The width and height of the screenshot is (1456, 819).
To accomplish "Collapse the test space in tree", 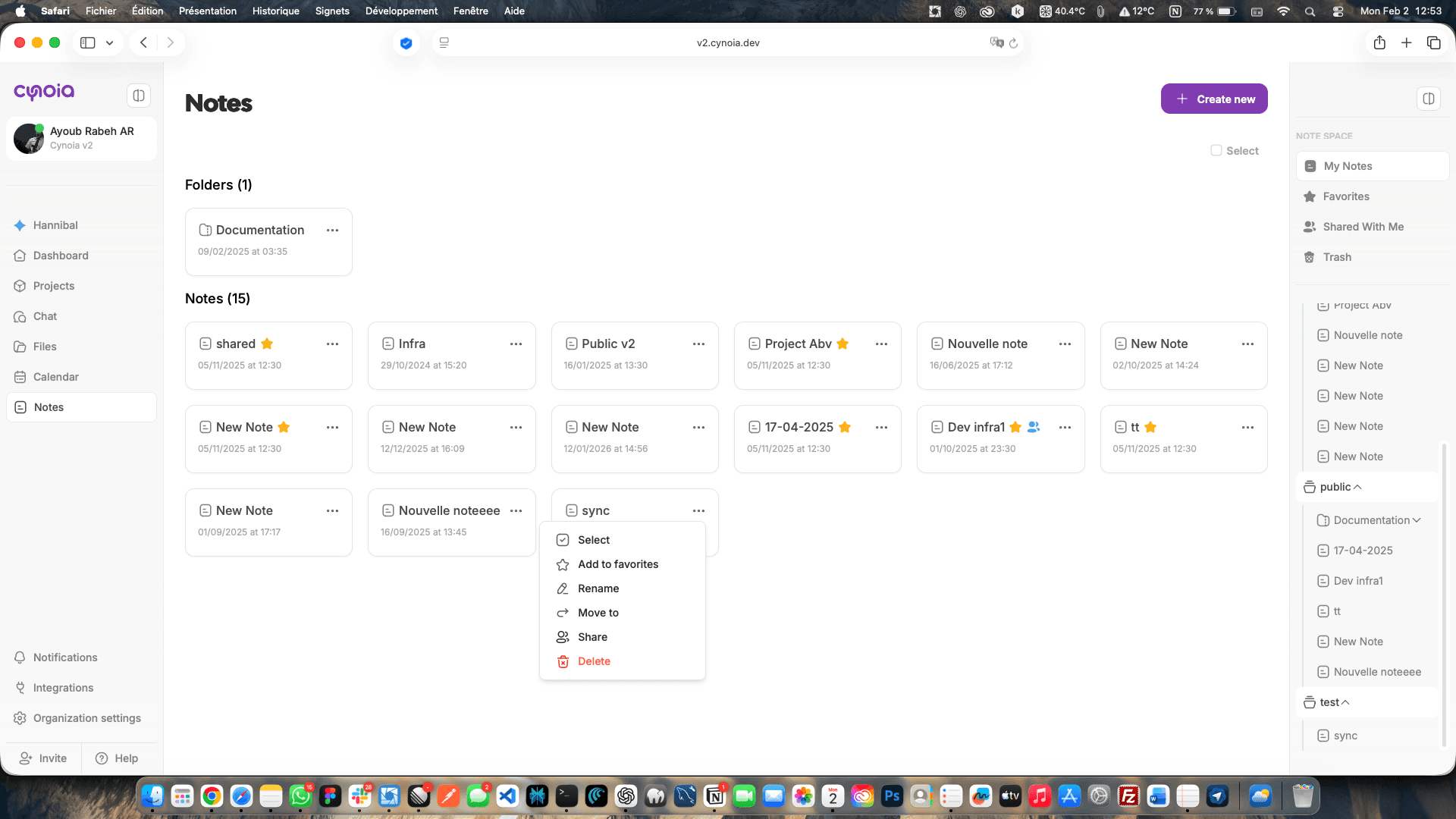I will pyautogui.click(x=1345, y=702).
